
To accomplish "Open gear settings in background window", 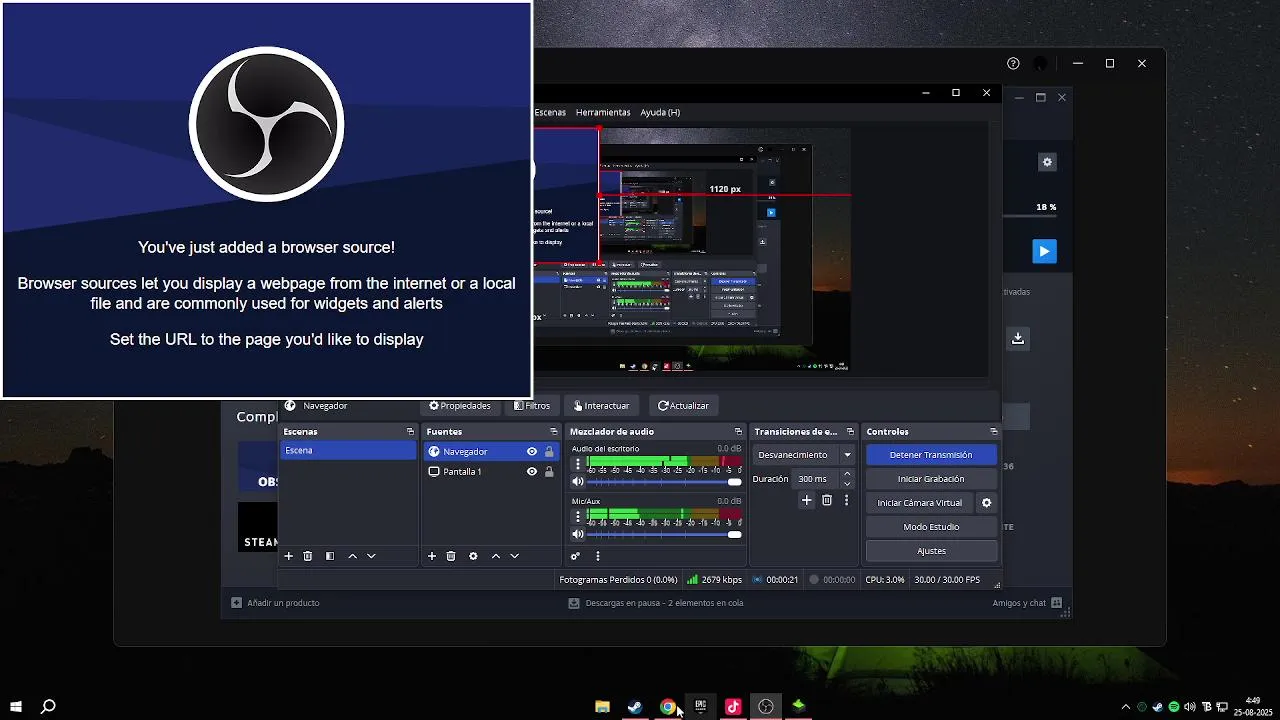I will point(1047,162).
